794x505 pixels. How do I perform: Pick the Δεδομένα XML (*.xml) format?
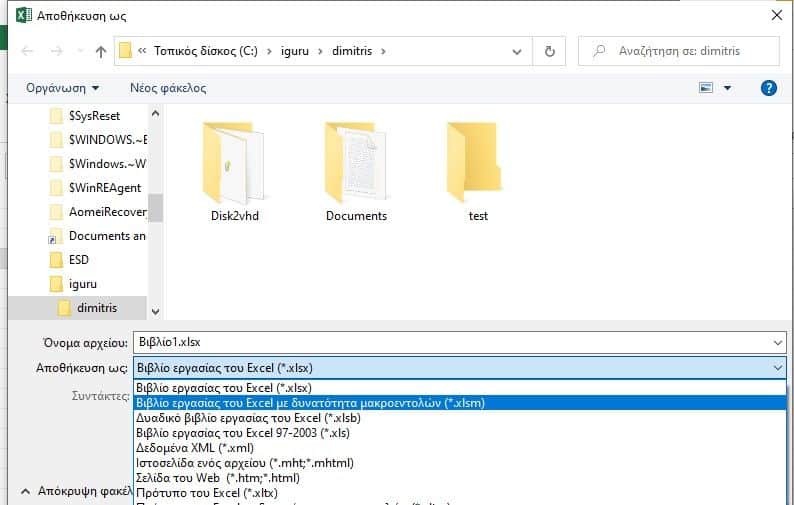pyautogui.click(x=198, y=448)
